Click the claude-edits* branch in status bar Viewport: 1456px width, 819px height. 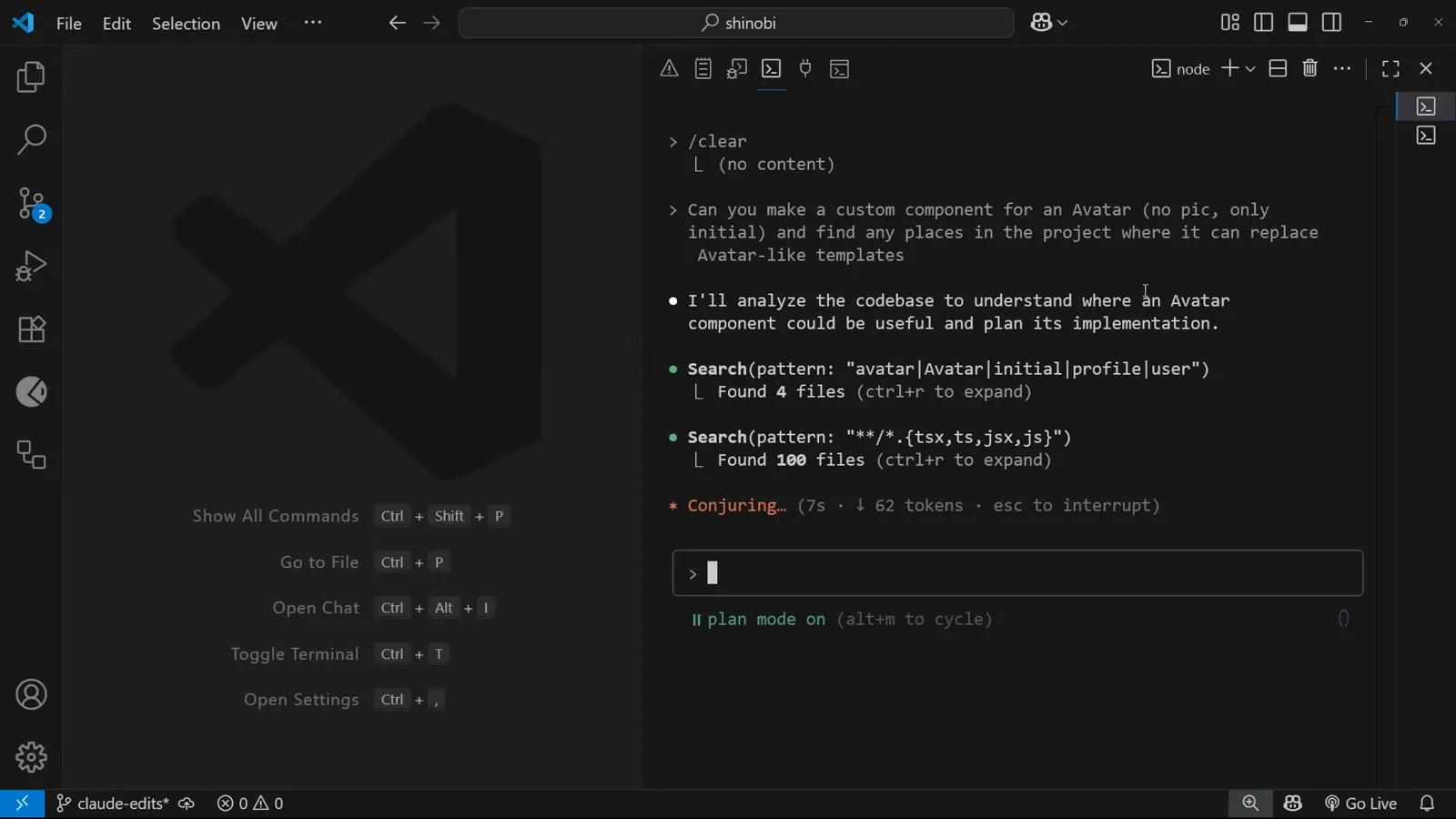click(x=113, y=804)
